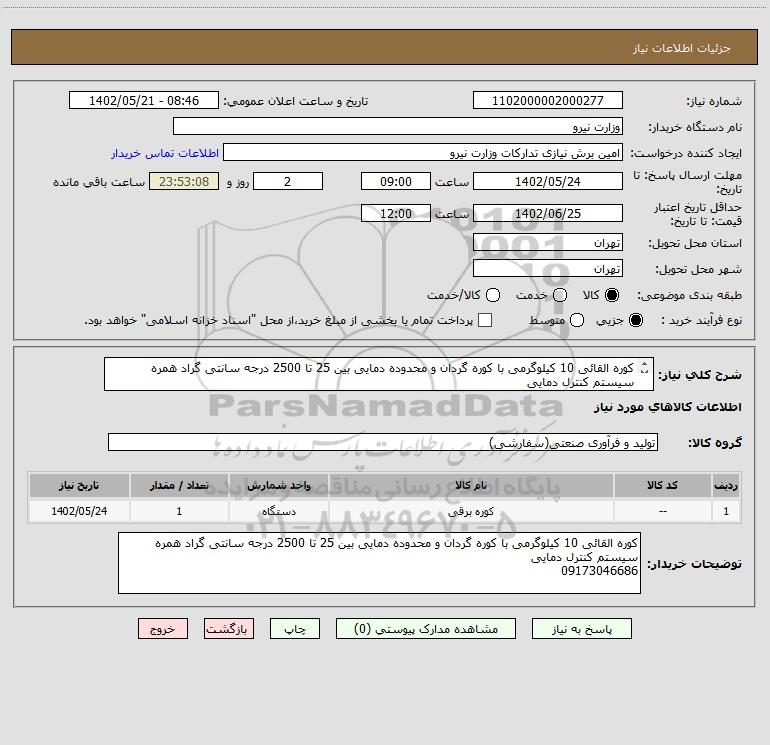This screenshot has height=745, width=770.
Task: Click the 'نام کالا' column header
Action: [x=471, y=485]
